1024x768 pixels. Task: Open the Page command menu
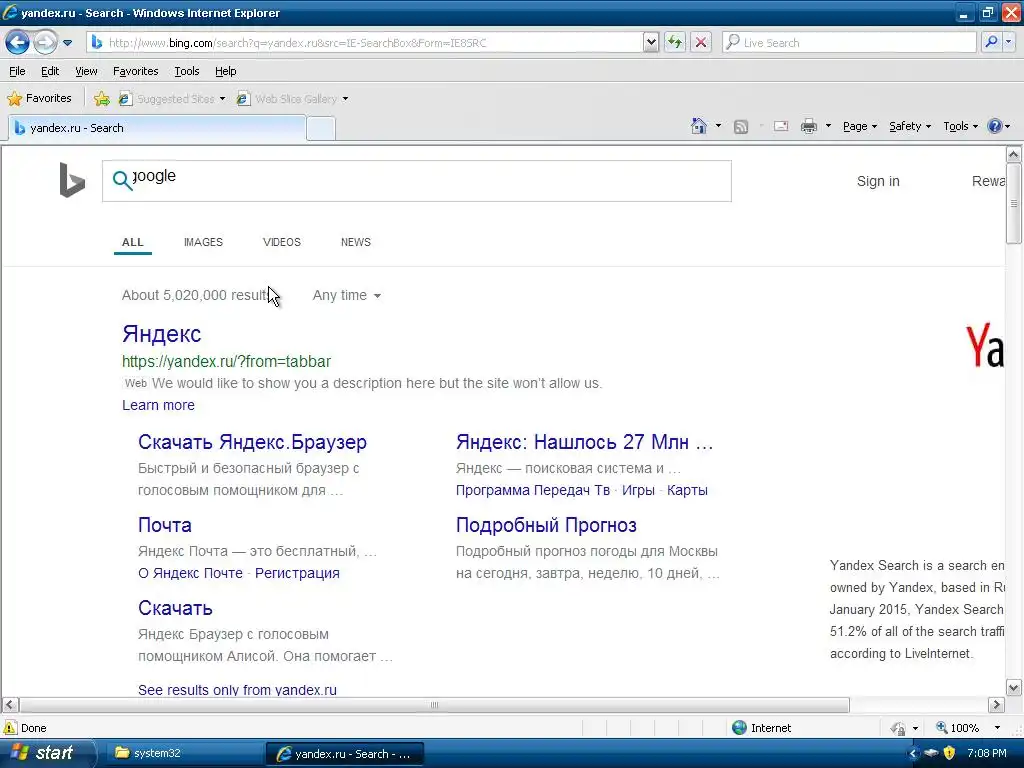pyautogui.click(x=859, y=126)
